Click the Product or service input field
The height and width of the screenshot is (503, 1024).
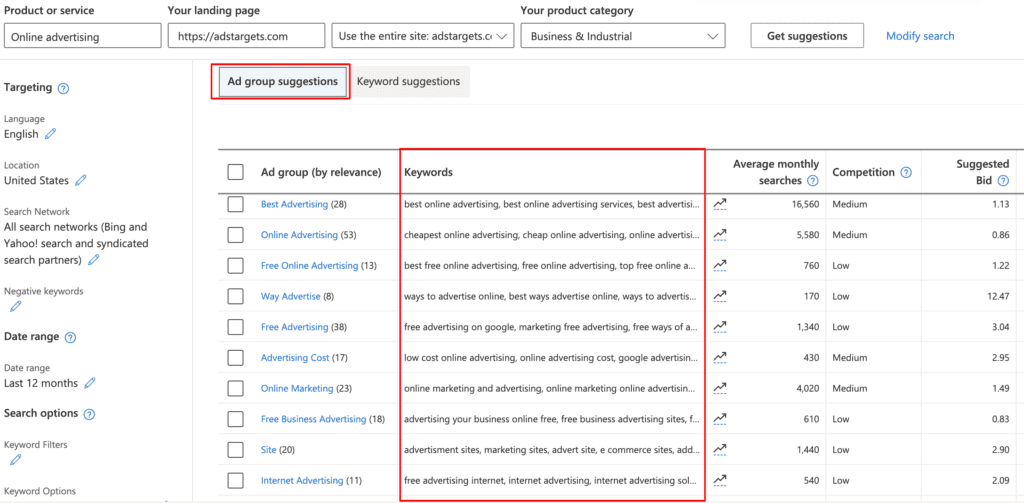coord(82,36)
